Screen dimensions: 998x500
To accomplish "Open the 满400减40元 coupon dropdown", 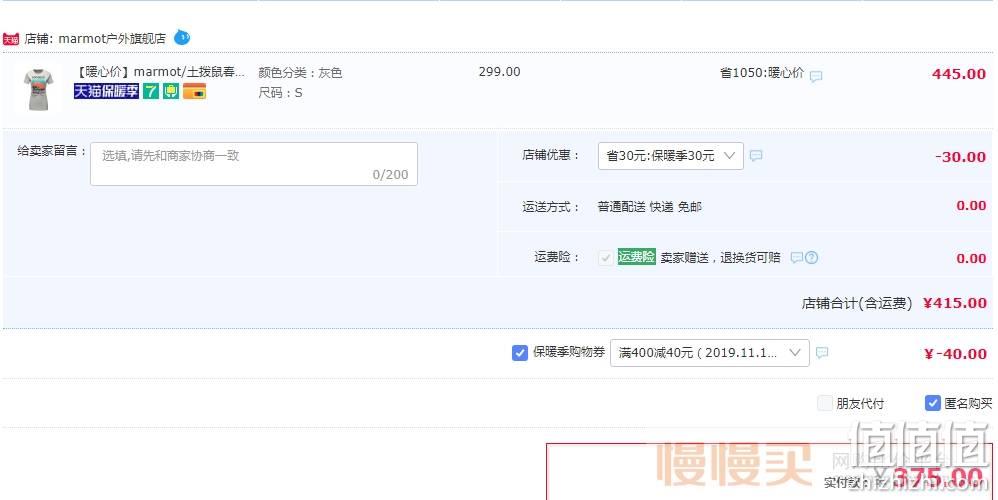I will click(x=710, y=353).
